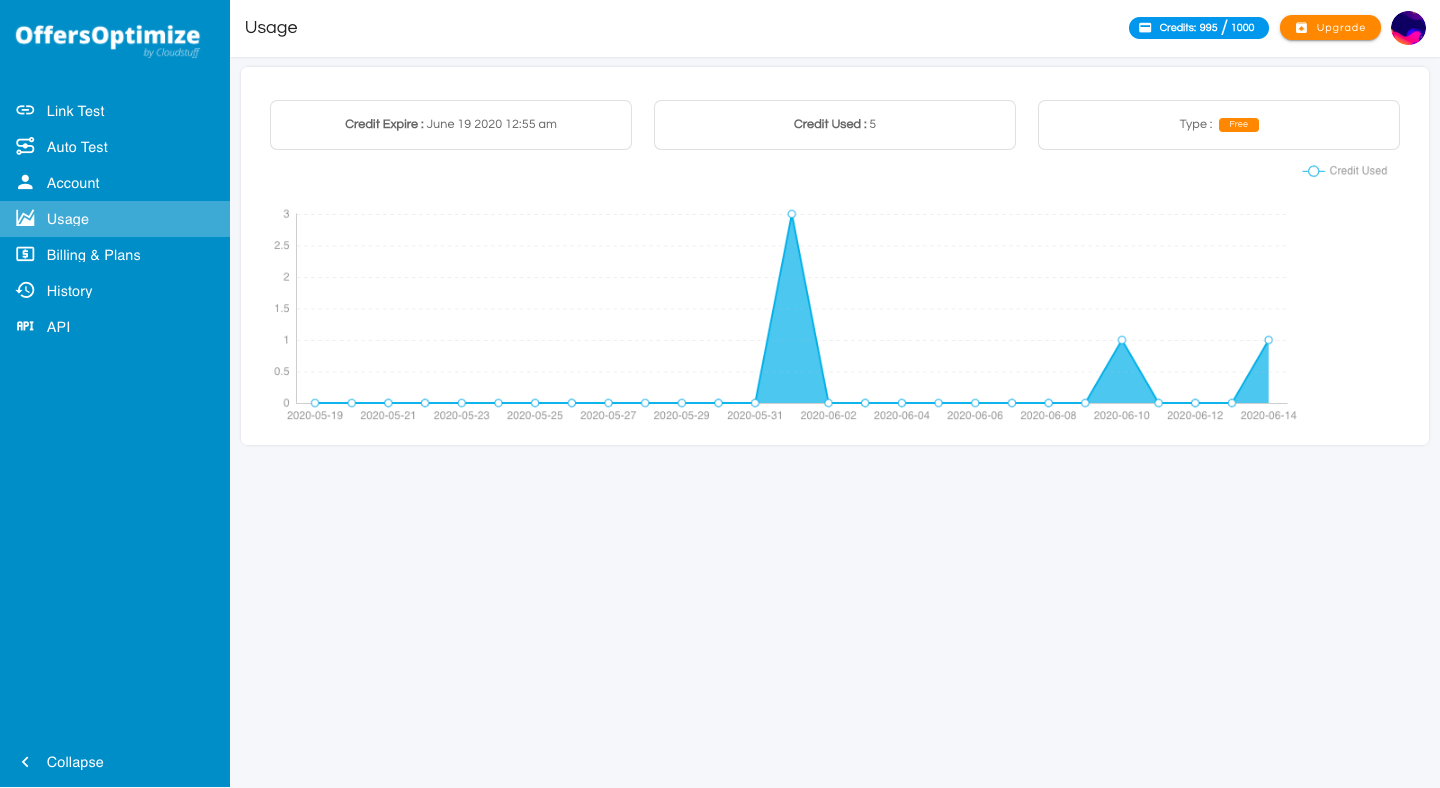
Task: Open the History page
Action: [x=115, y=291]
